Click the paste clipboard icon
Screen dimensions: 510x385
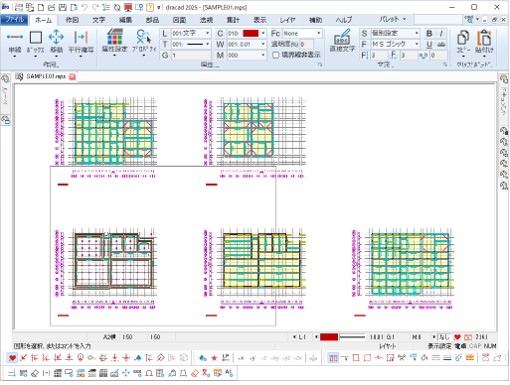484,42
